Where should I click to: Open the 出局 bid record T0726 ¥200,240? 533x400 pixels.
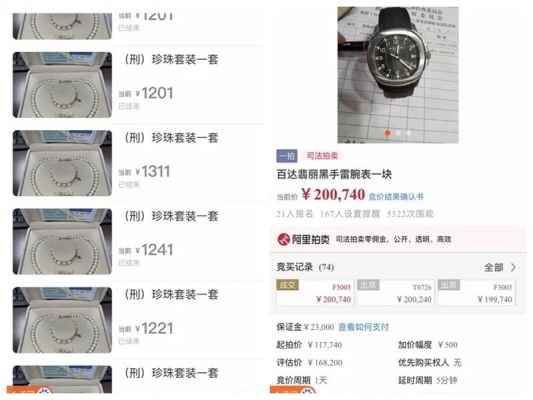coord(396,293)
